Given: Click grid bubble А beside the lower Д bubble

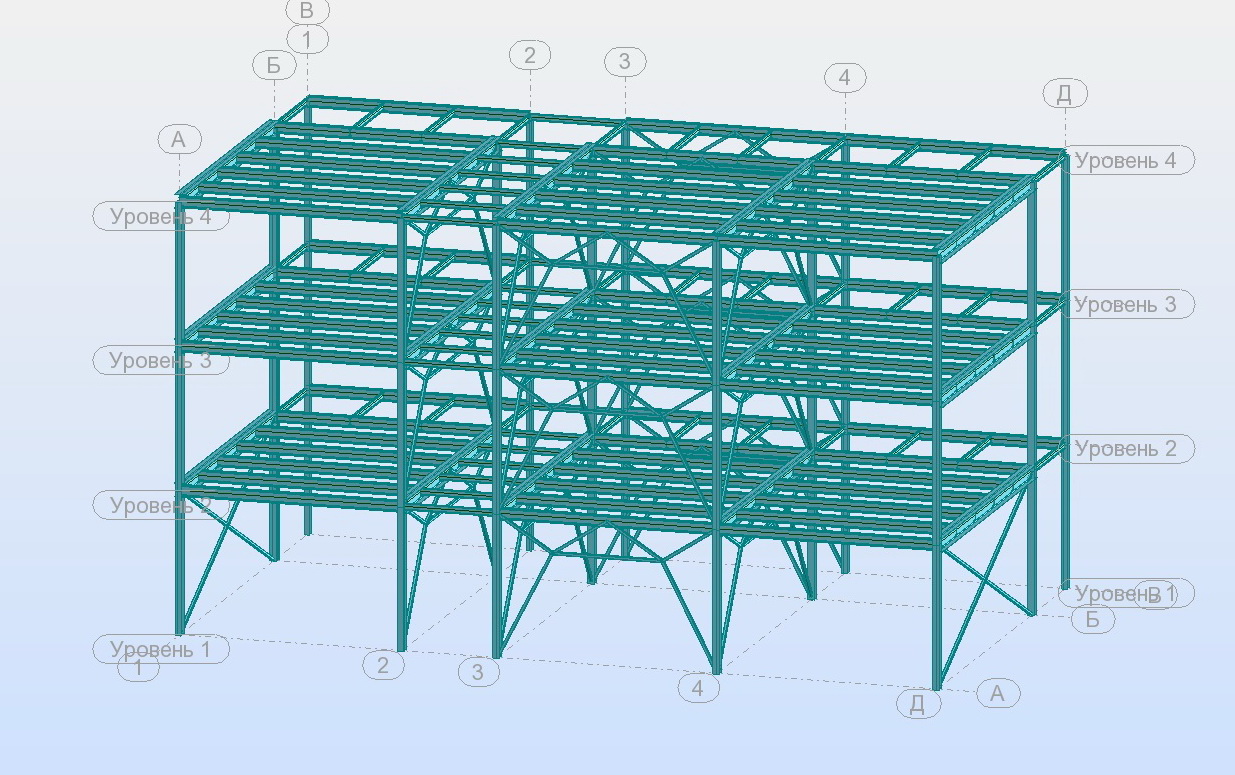Looking at the screenshot, I should tap(997, 692).
